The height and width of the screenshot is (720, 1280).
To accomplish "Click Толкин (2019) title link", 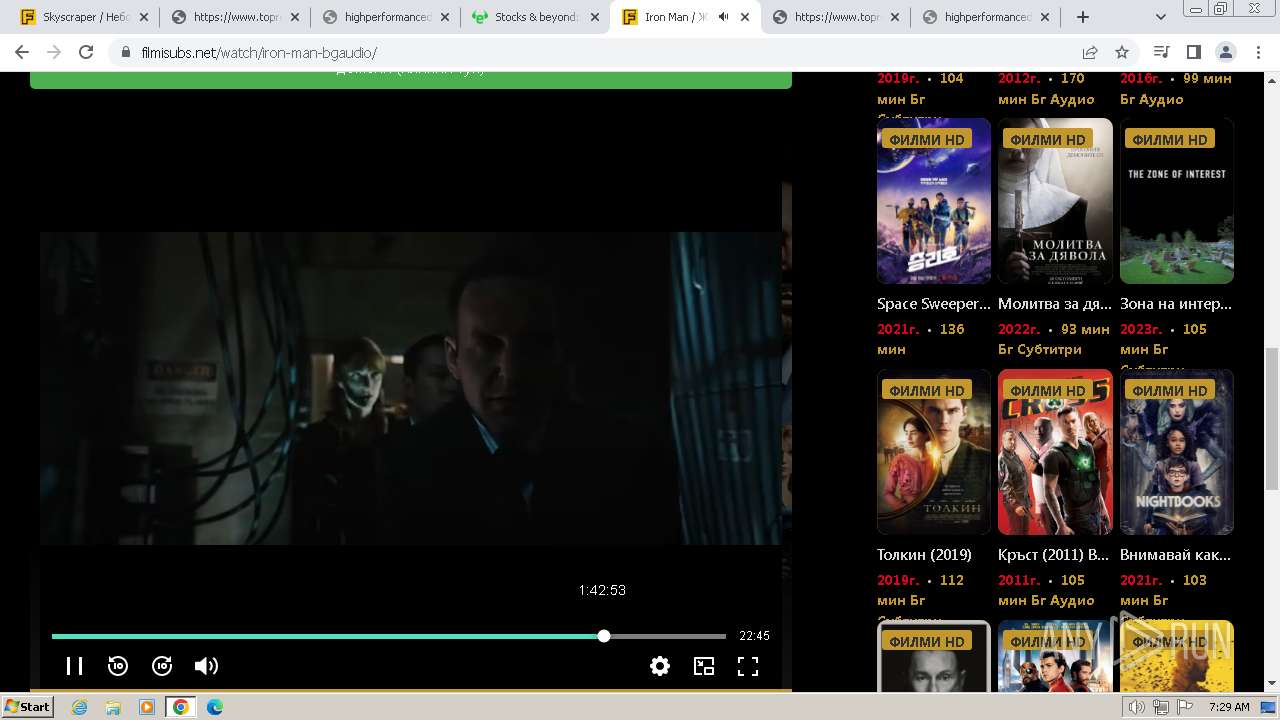I will [924, 555].
